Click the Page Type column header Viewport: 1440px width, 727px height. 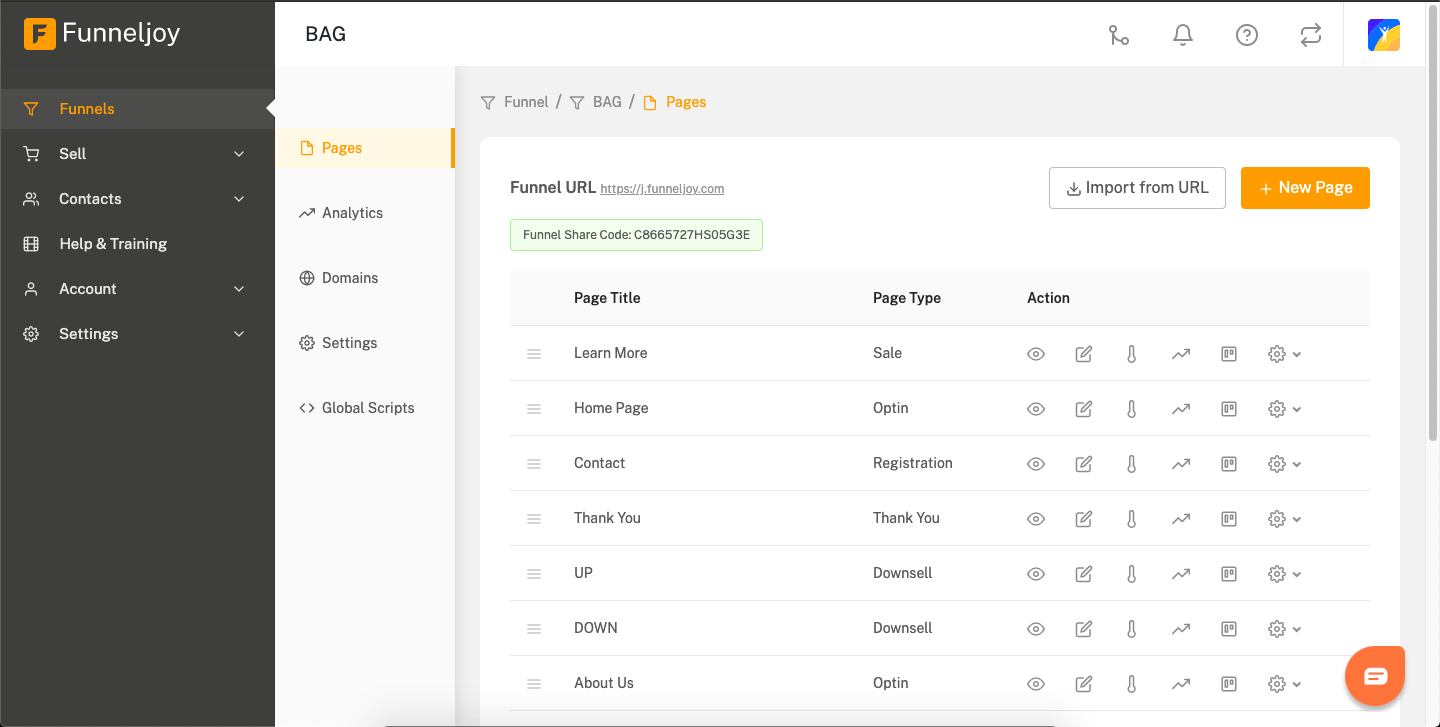coord(907,298)
